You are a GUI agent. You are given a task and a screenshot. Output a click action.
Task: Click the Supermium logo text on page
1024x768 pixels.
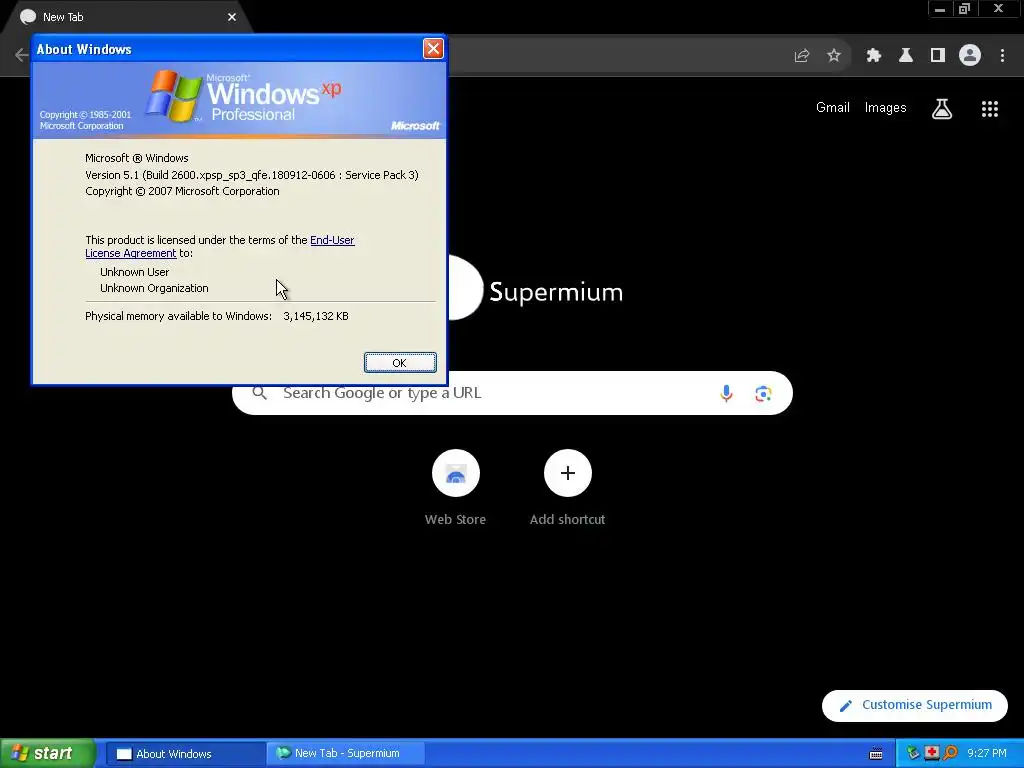tap(556, 292)
